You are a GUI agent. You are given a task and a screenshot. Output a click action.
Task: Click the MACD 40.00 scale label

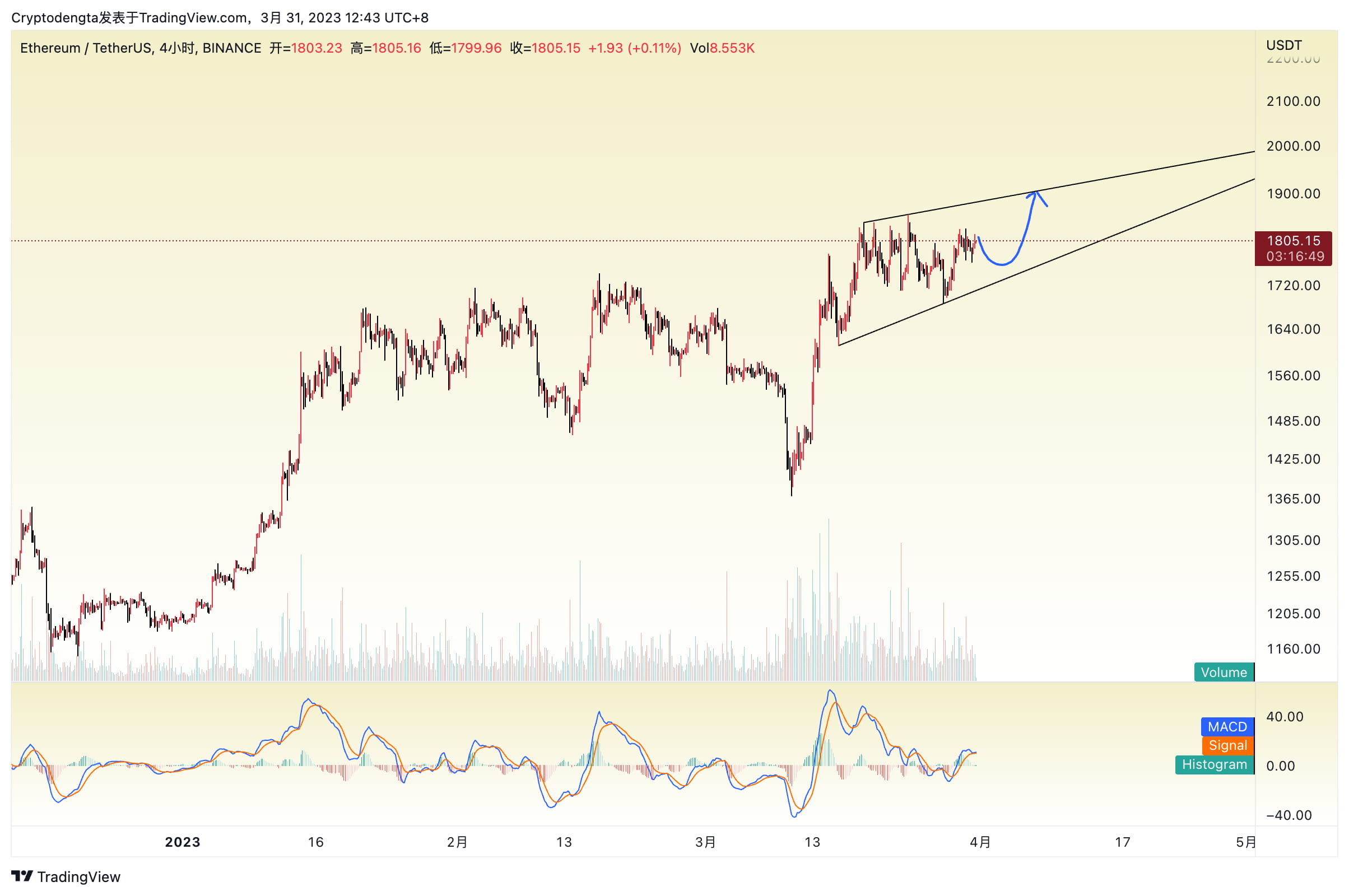(x=1285, y=717)
